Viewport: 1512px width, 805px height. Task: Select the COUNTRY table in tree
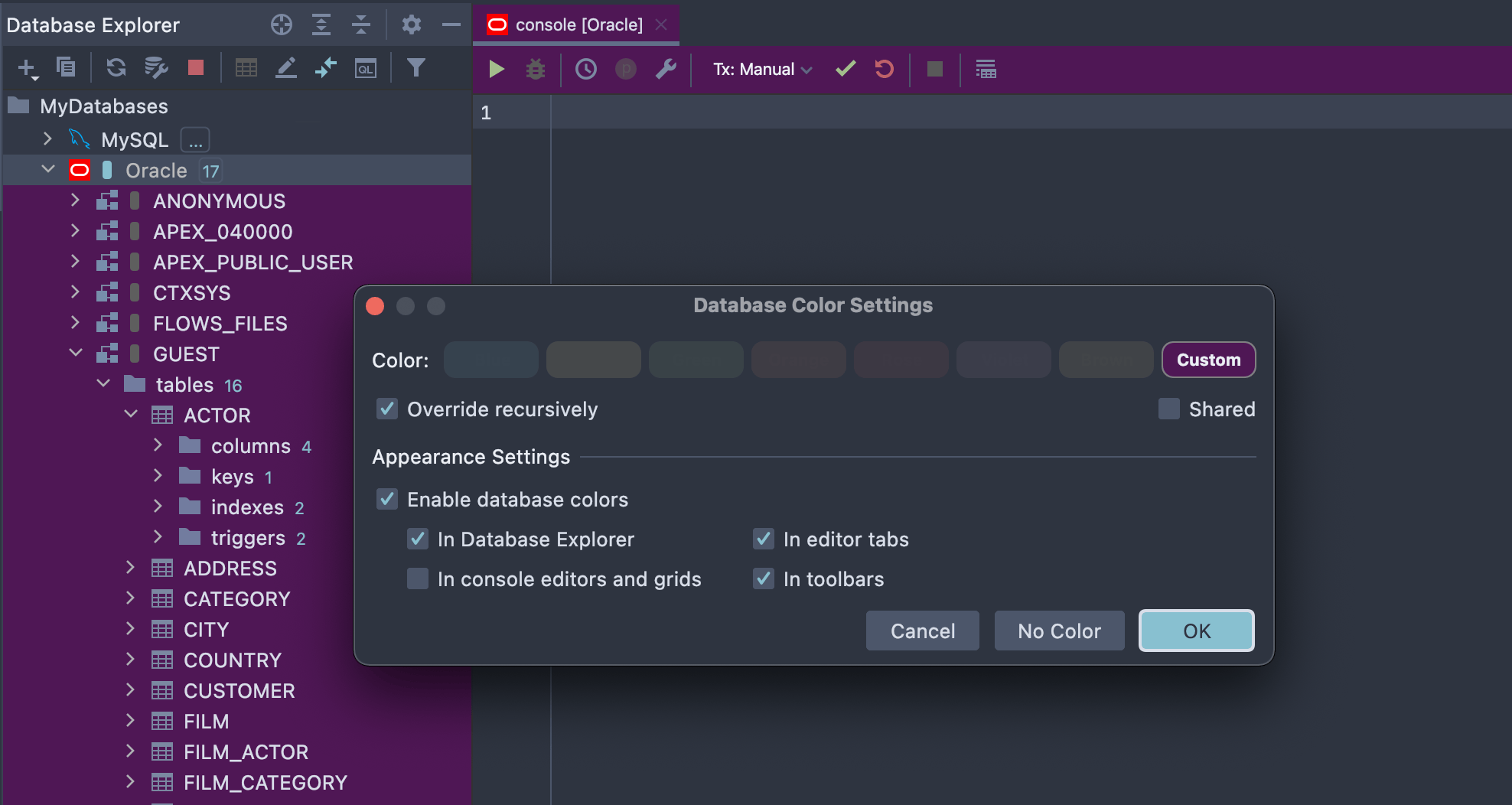(232, 660)
